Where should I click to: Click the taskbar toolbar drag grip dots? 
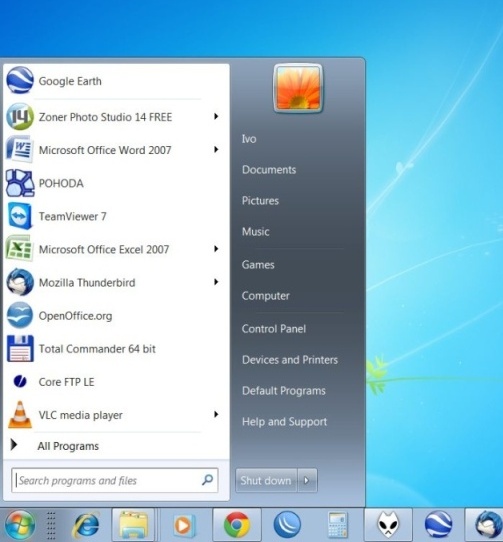[51, 525]
